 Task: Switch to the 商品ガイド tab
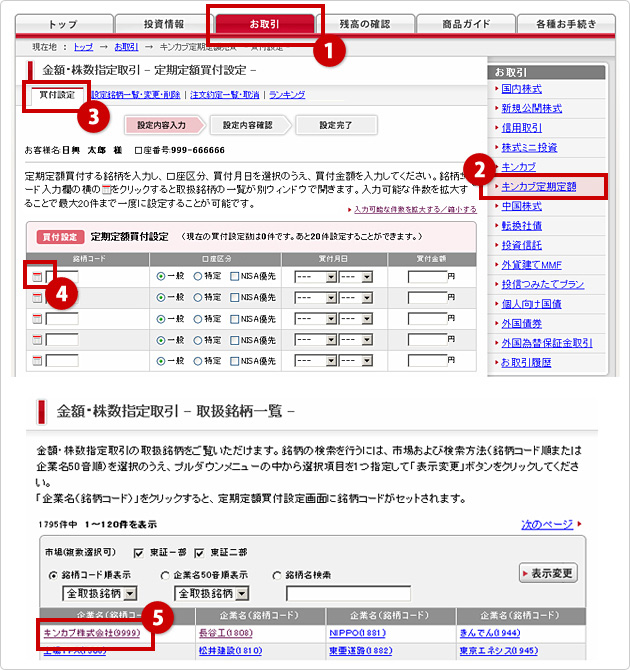(x=466, y=24)
